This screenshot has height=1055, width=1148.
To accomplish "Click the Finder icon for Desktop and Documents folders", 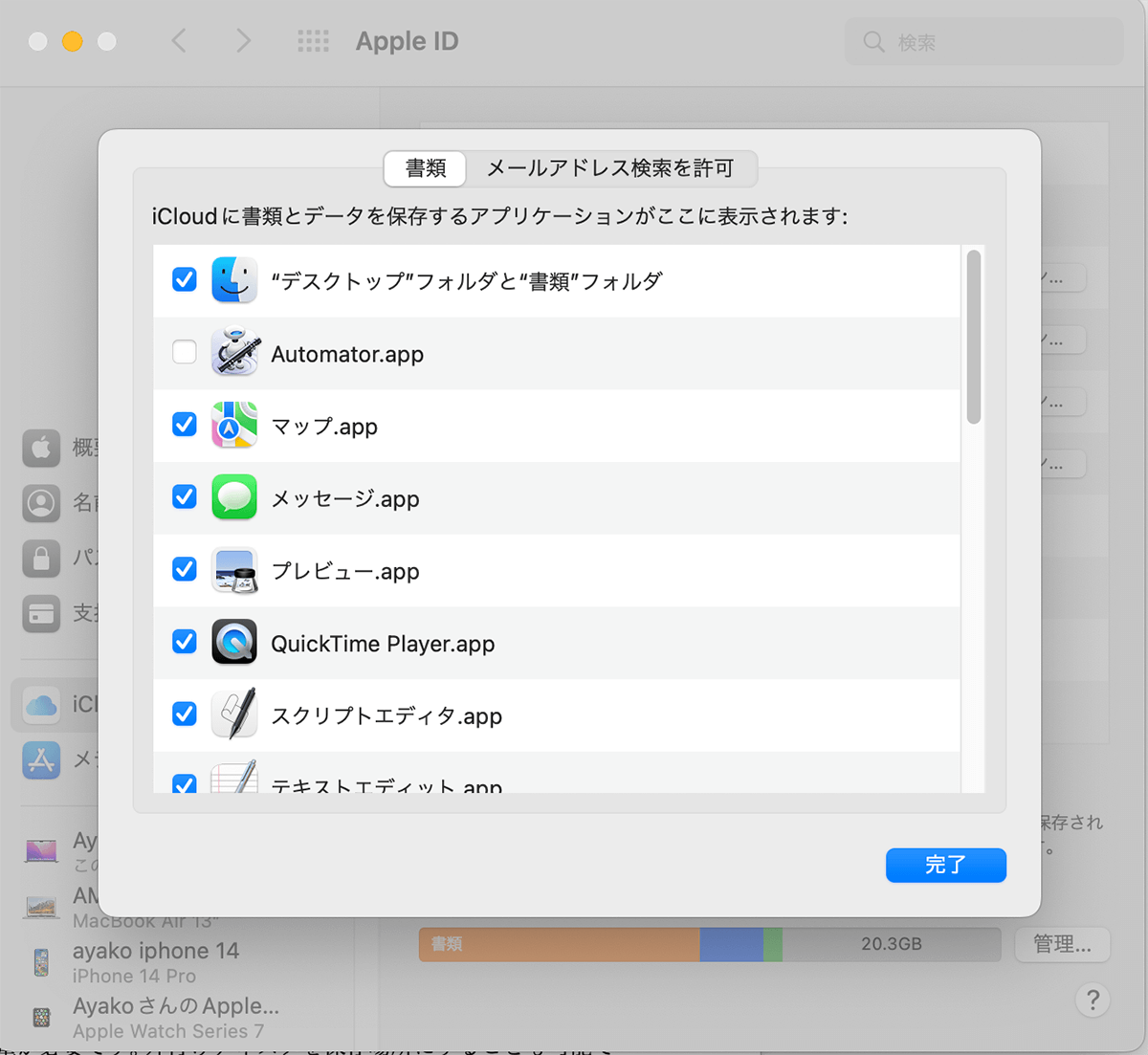I will click(234, 280).
